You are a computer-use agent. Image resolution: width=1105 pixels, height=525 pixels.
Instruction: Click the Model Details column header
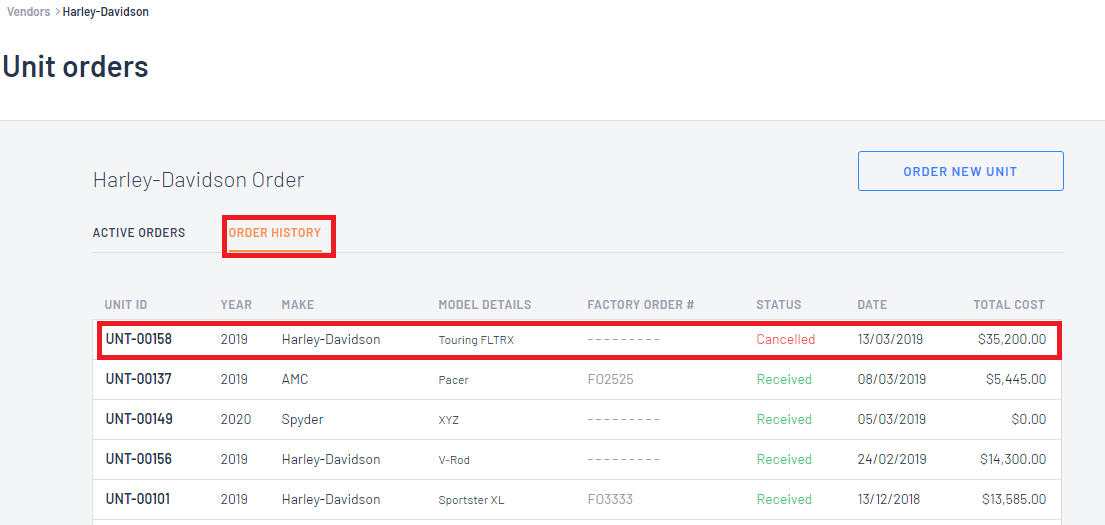[x=485, y=305]
